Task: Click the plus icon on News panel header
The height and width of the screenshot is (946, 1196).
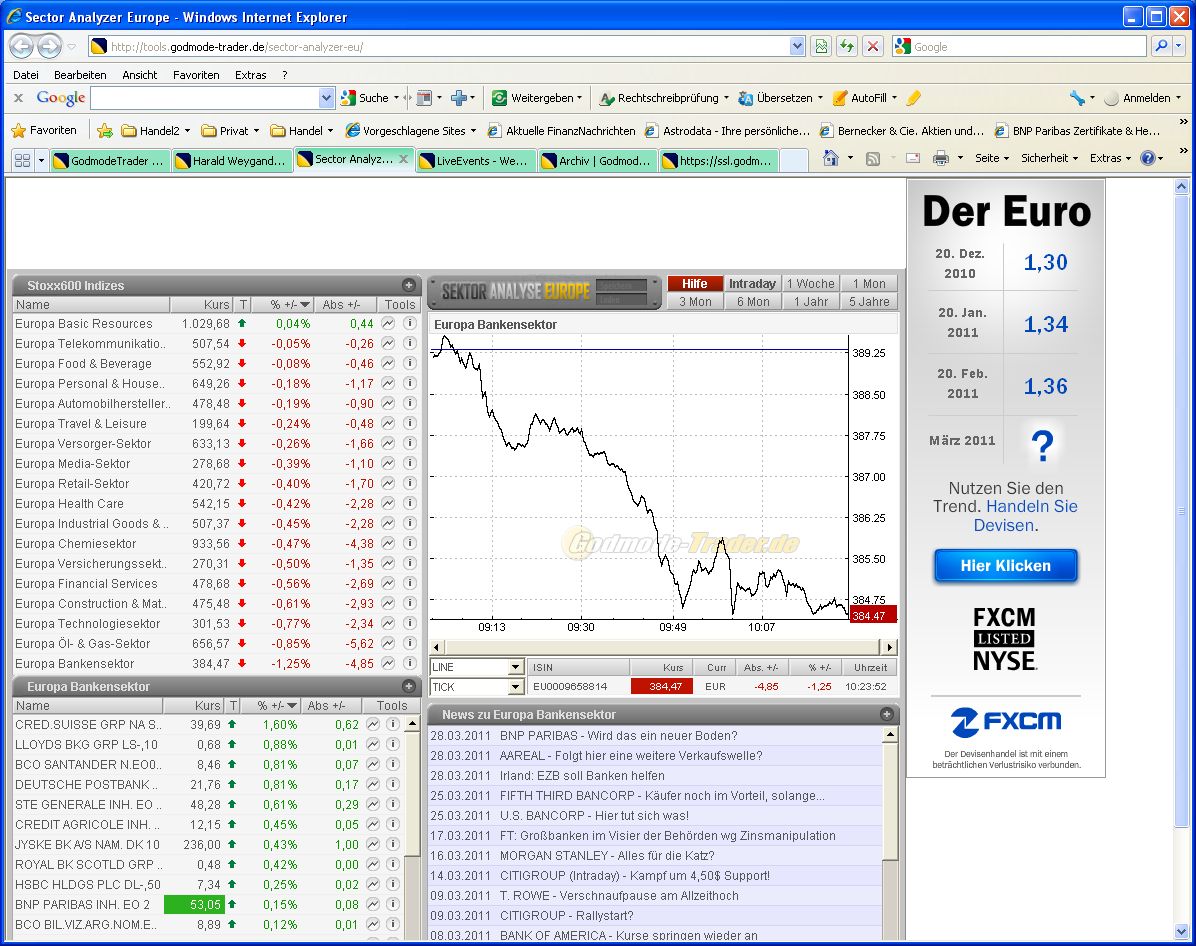Action: coord(886,714)
